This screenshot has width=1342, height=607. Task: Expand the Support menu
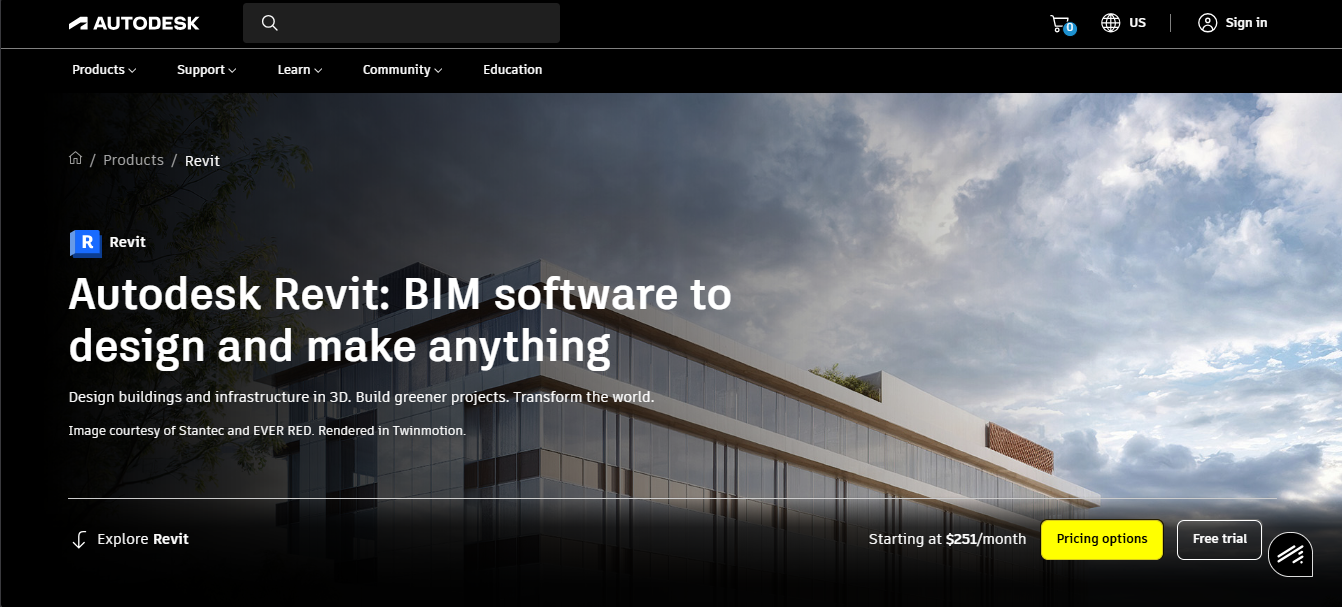click(x=206, y=70)
